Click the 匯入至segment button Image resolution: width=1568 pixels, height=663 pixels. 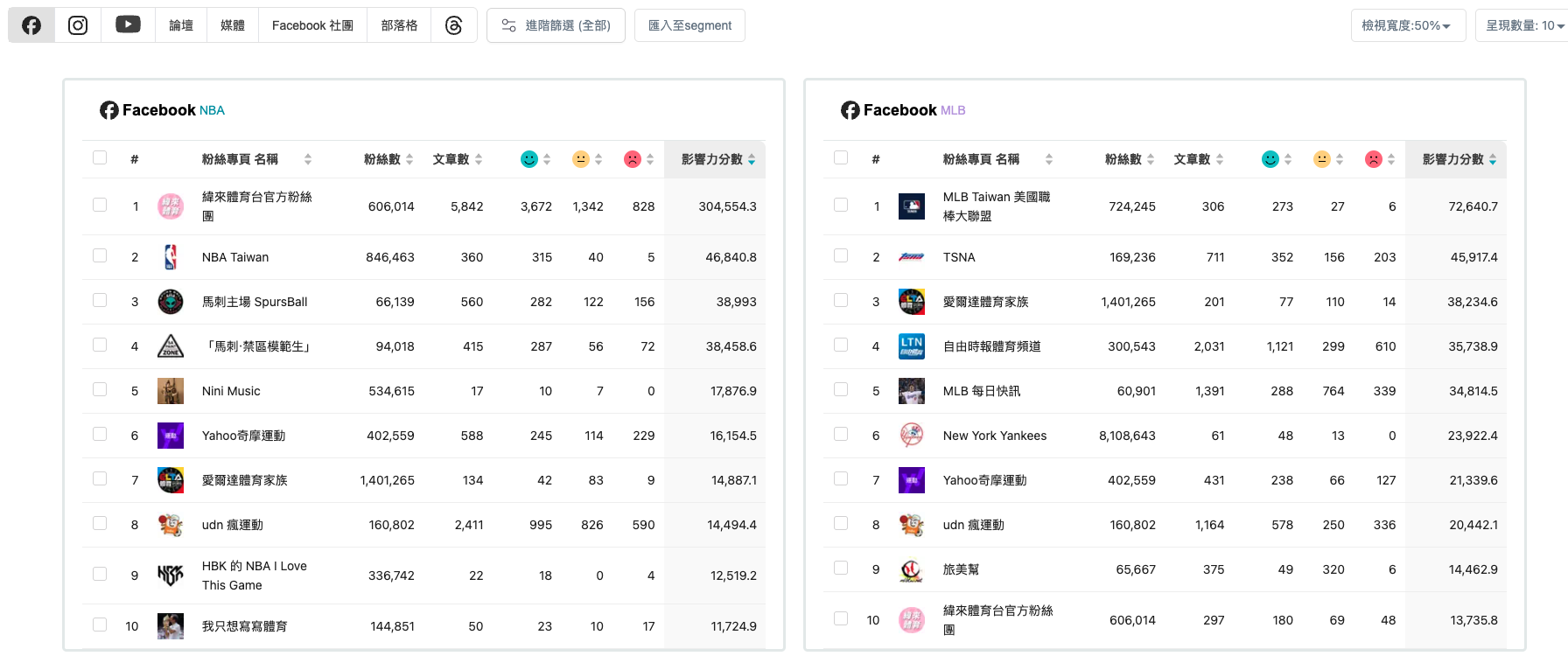(689, 25)
